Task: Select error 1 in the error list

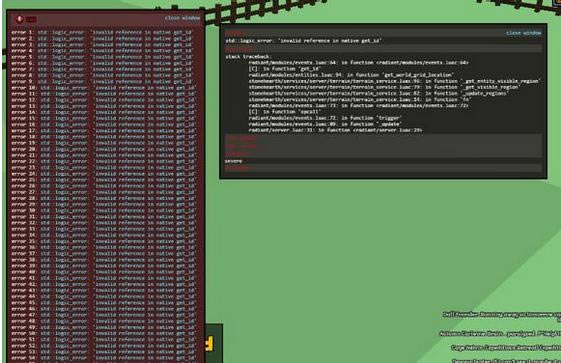Action: tap(102, 32)
